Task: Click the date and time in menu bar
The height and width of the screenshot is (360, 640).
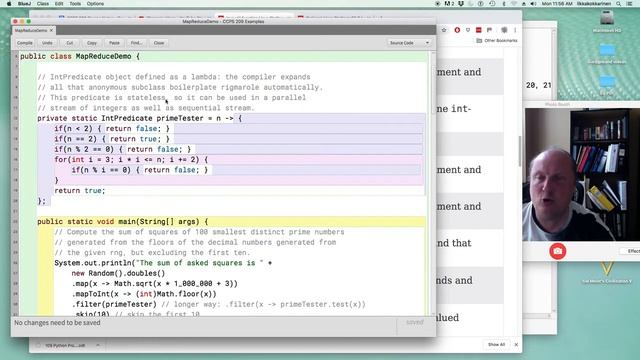Action: [x=557, y=4]
